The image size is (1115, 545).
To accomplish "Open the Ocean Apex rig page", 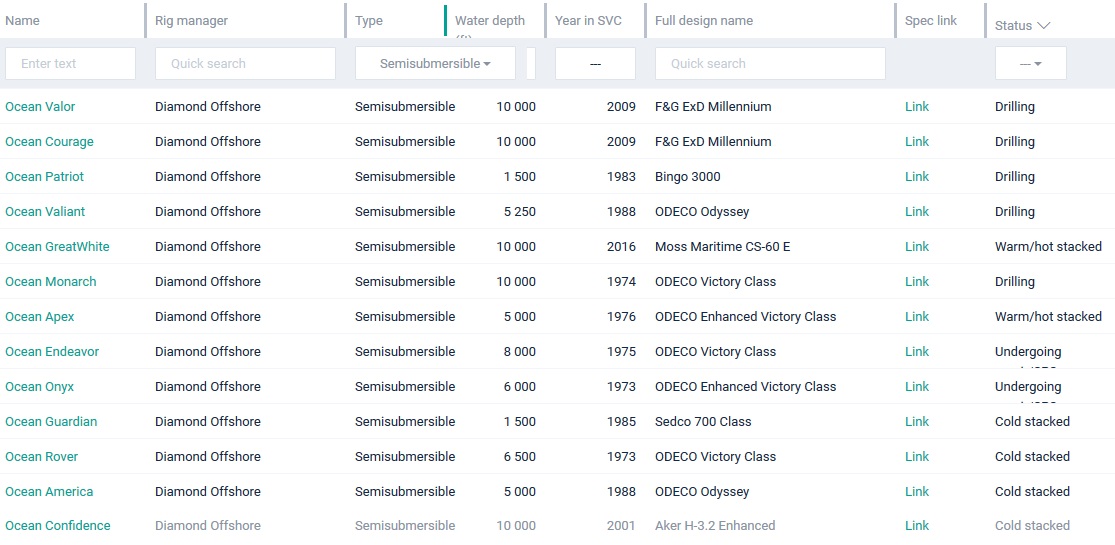I will click(39, 317).
